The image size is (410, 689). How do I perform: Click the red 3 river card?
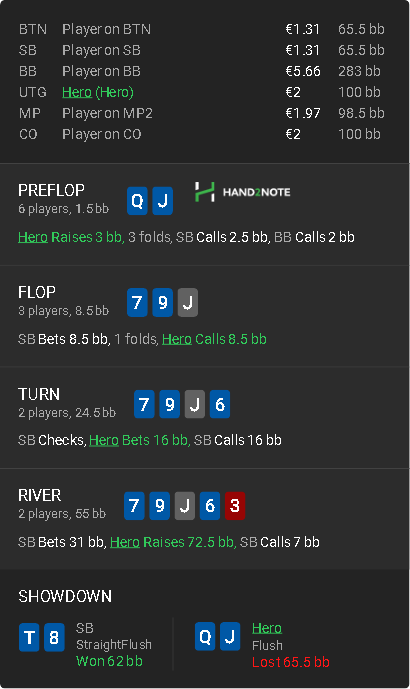(235, 506)
